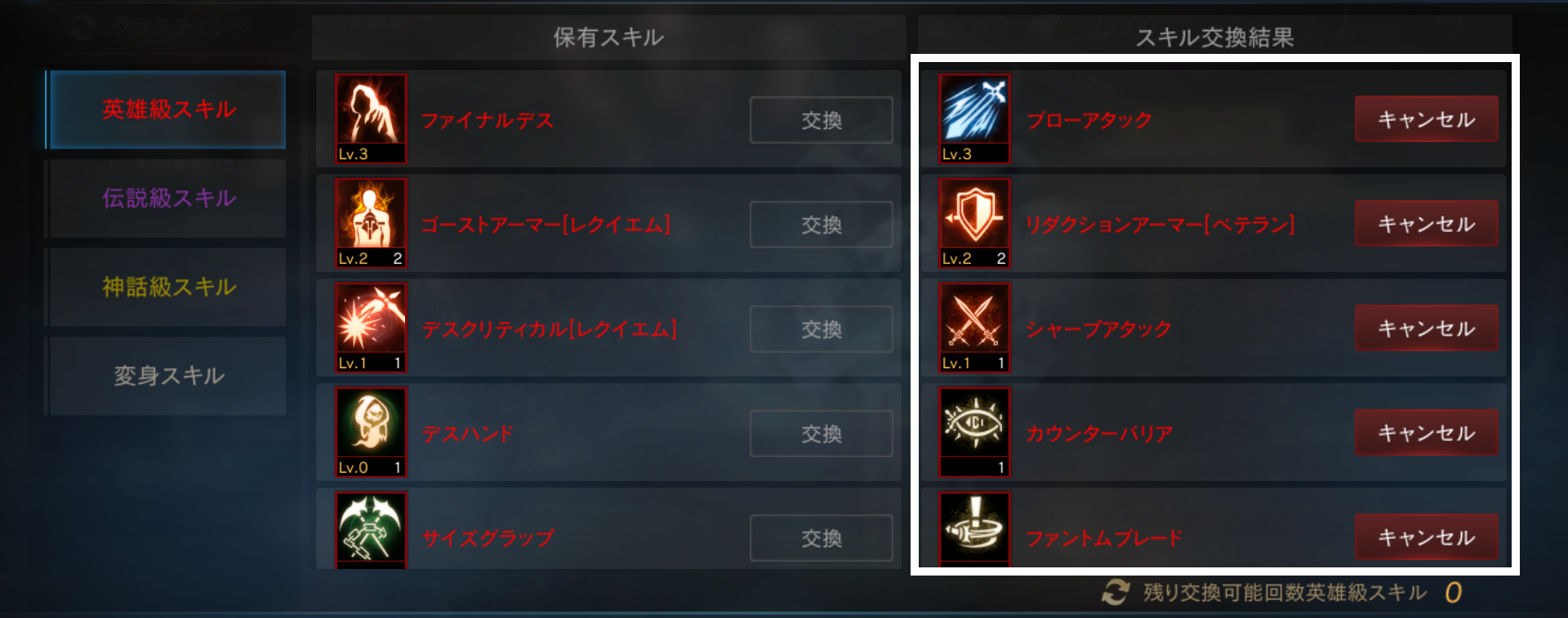Click the refresh icon beside 残り交換可能回数

1116,593
